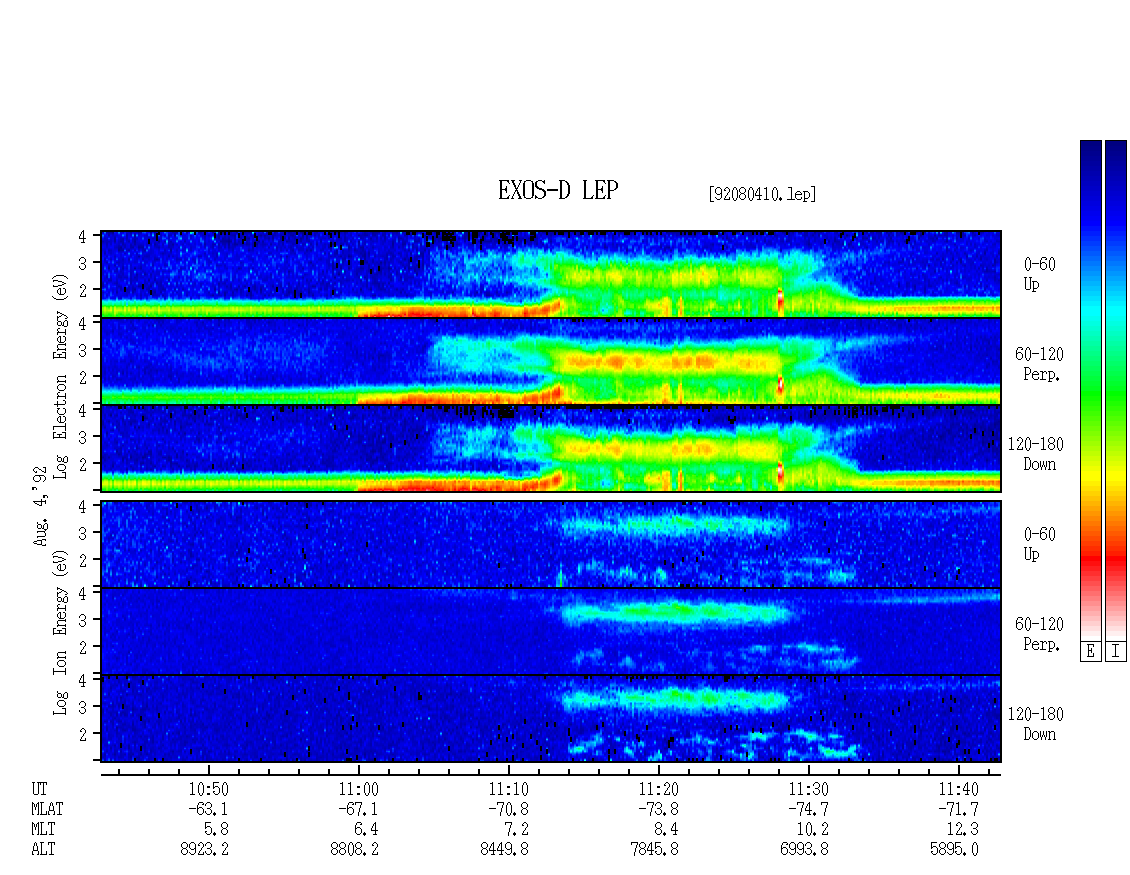
Task: Click the MLT value 12.3
Action: tap(962, 830)
